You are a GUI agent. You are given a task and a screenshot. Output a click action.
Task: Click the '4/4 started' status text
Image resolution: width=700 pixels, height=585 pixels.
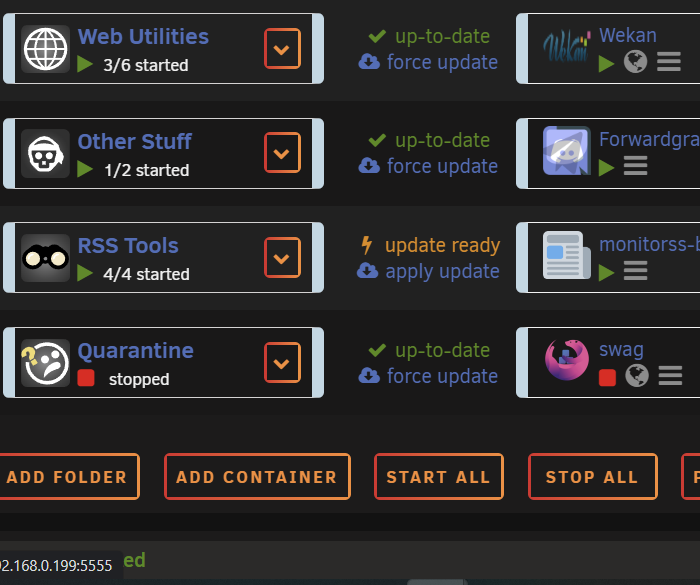tap(146, 274)
